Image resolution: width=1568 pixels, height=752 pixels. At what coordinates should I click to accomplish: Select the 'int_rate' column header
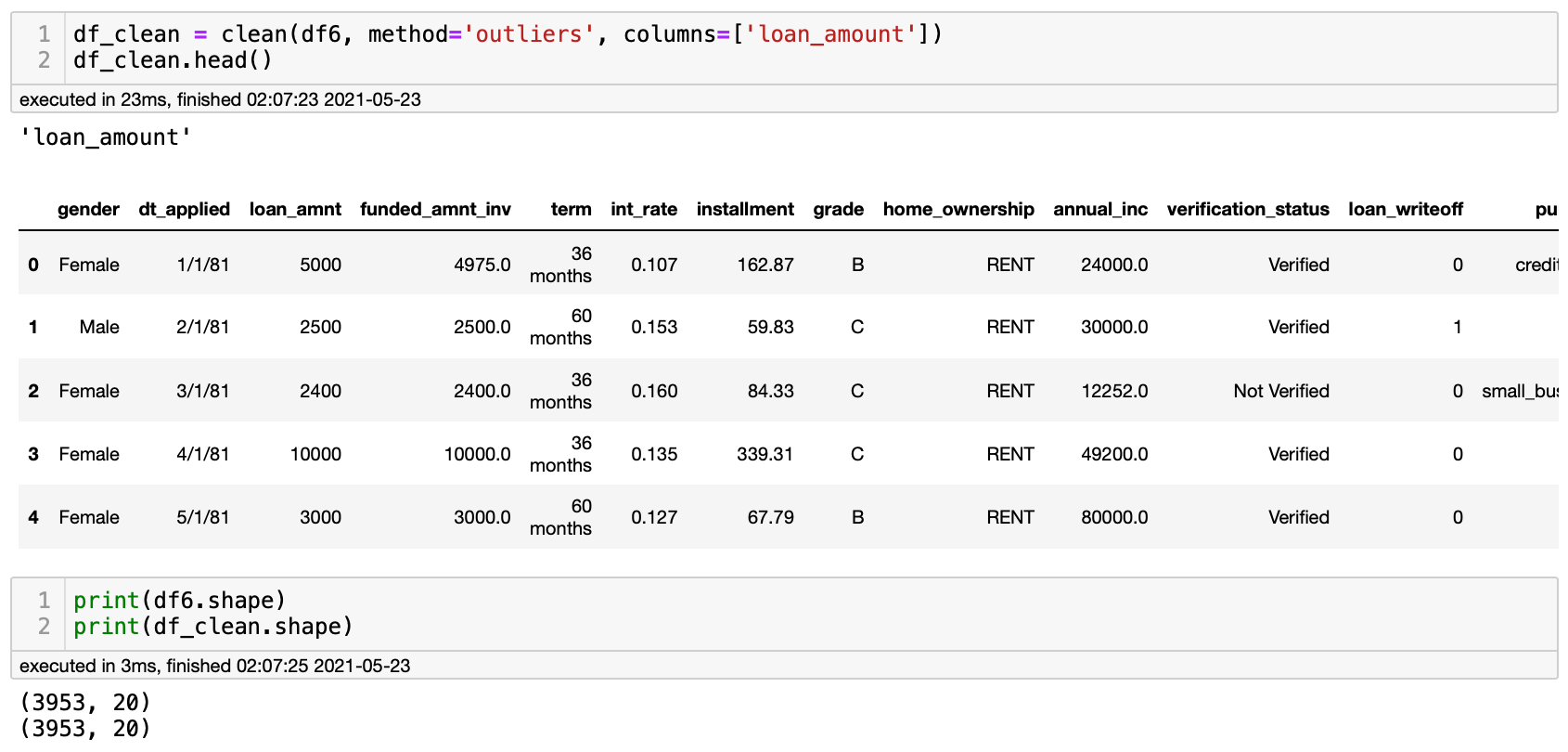(x=643, y=209)
